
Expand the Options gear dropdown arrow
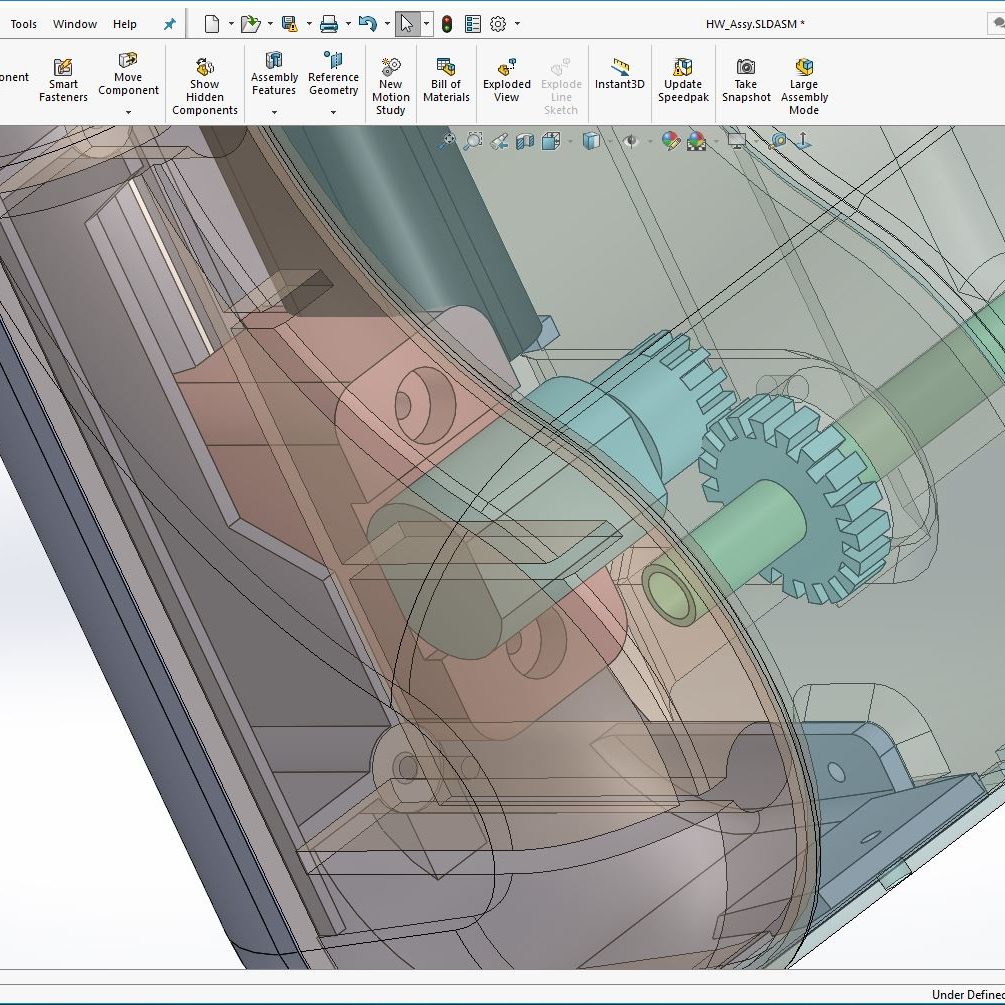(517, 24)
